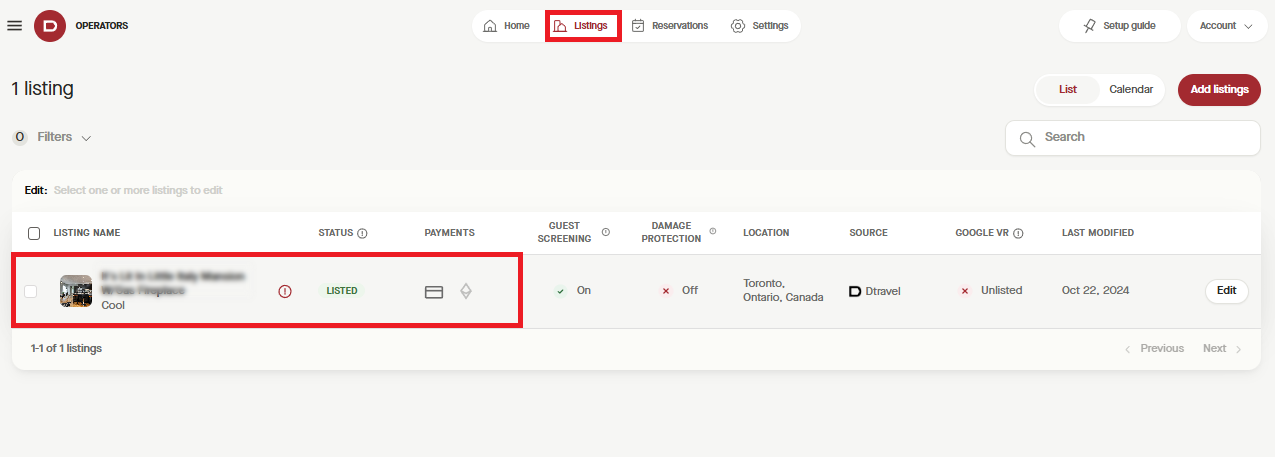
Task: Go to the Previous page
Action: click(1154, 349)
